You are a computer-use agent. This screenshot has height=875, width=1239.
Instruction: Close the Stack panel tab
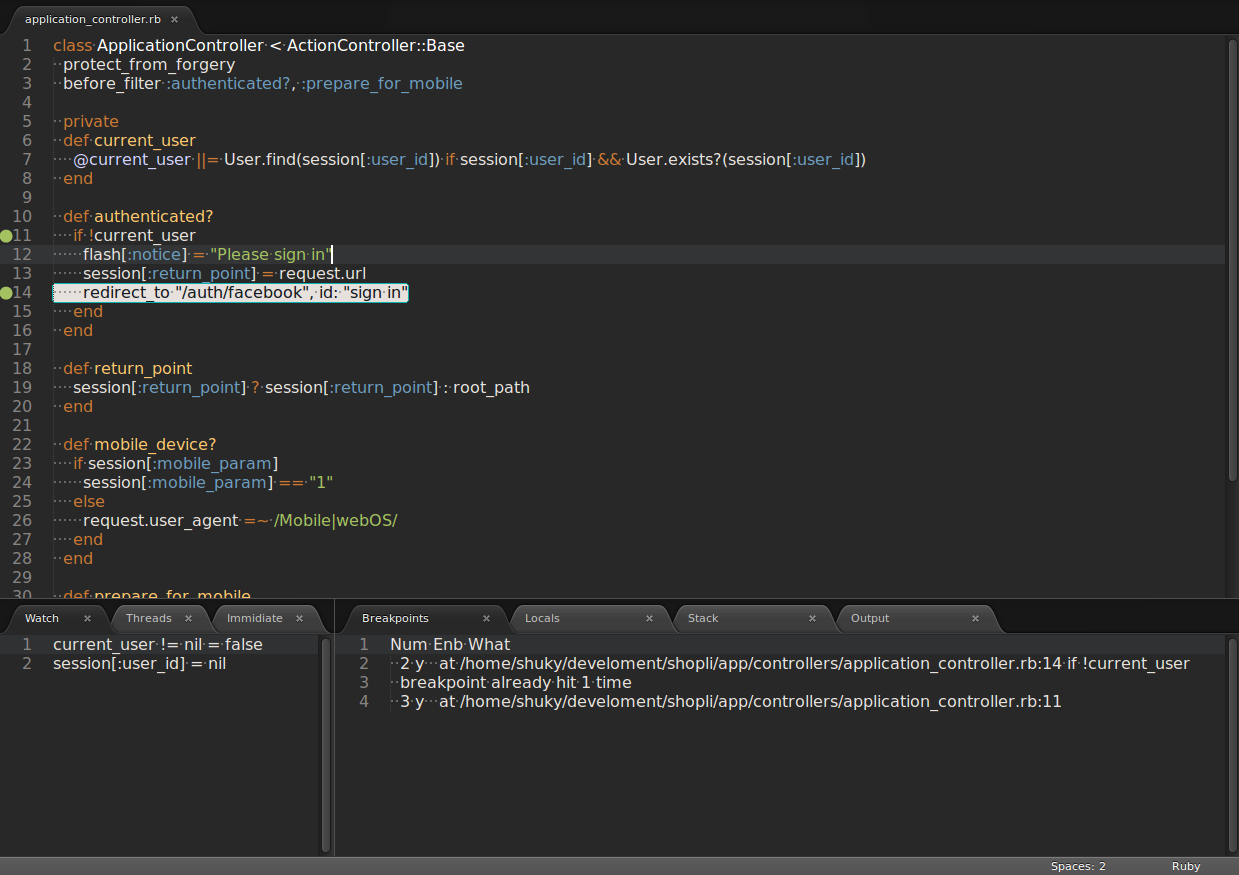(x=812, y=618)
